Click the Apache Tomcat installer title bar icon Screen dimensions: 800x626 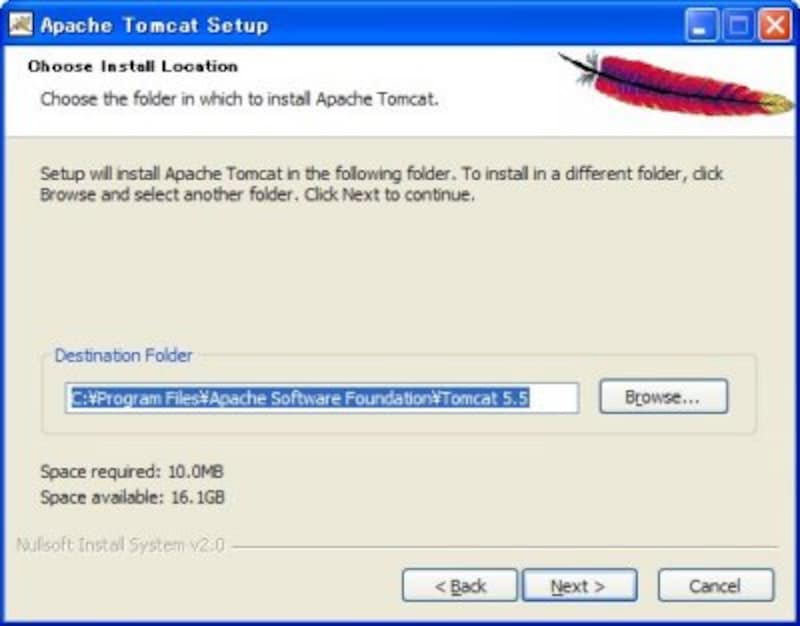21,24
